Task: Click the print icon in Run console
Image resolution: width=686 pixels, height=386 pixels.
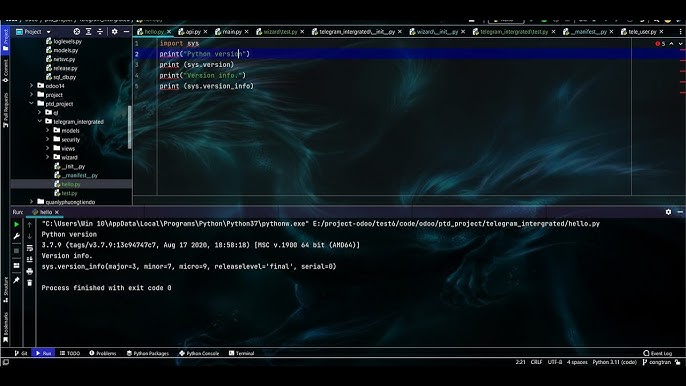Action: [29, 271]
